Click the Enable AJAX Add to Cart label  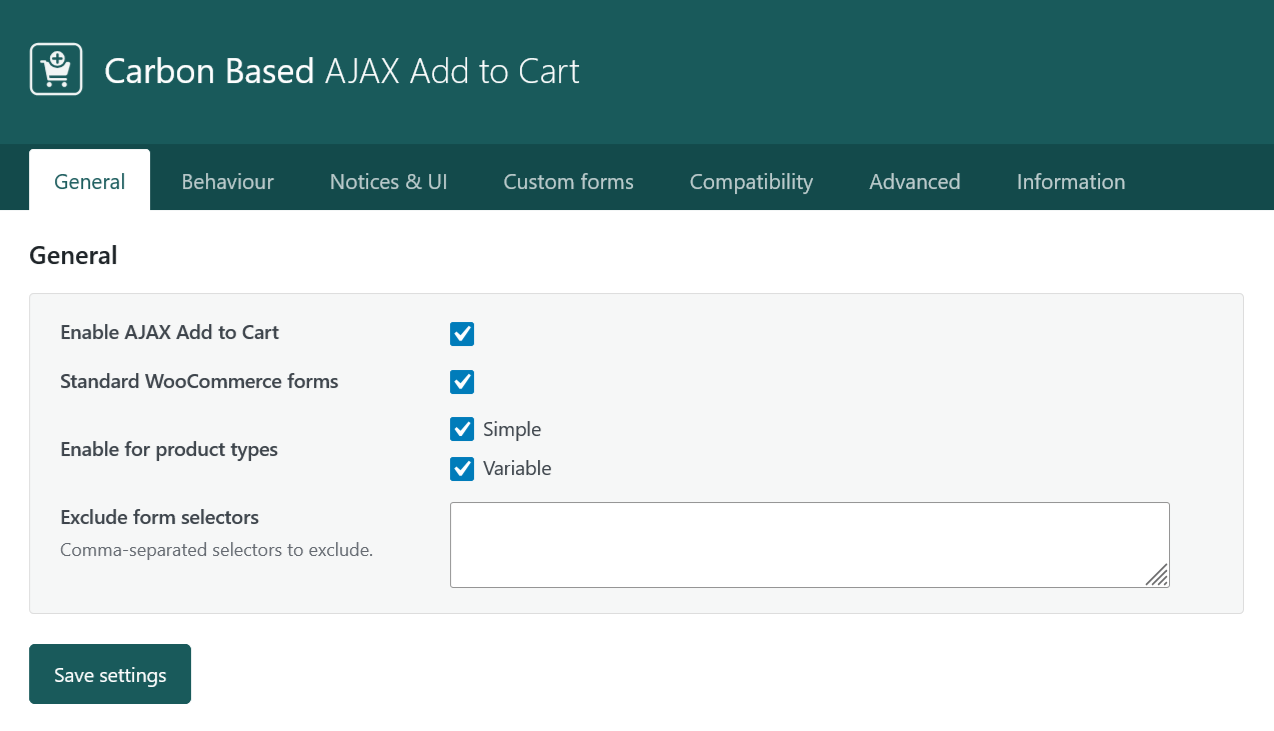pyautogui.click(x=170, y=332)
